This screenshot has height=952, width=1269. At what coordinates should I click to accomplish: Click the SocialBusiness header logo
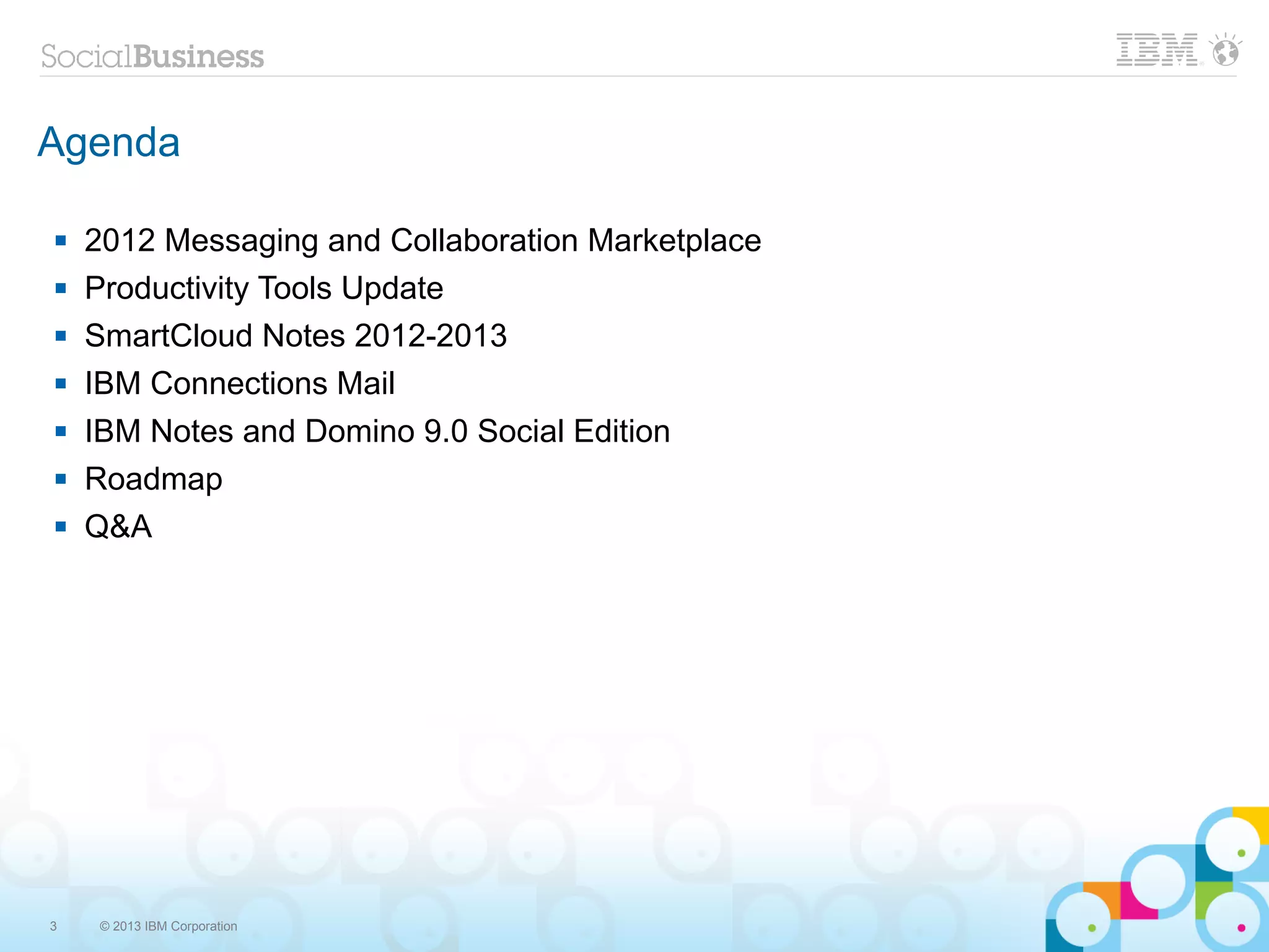[152, 56]
